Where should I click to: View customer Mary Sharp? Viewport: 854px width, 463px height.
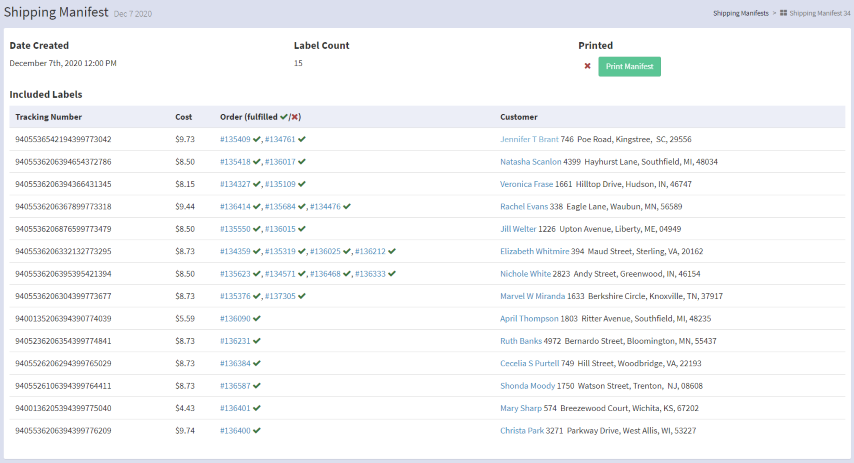[521, 408]
